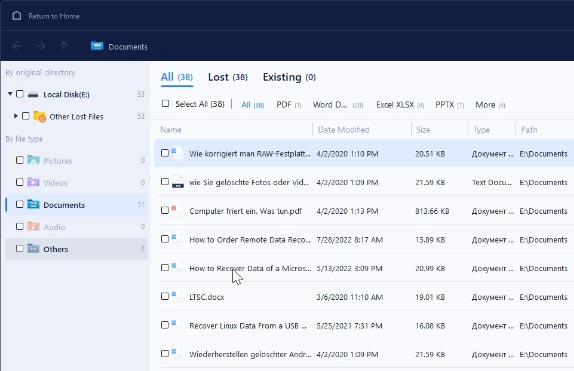574x371 pixels.
Task: Switch to the Lost (38) tab
Action: tap(228, 77)
